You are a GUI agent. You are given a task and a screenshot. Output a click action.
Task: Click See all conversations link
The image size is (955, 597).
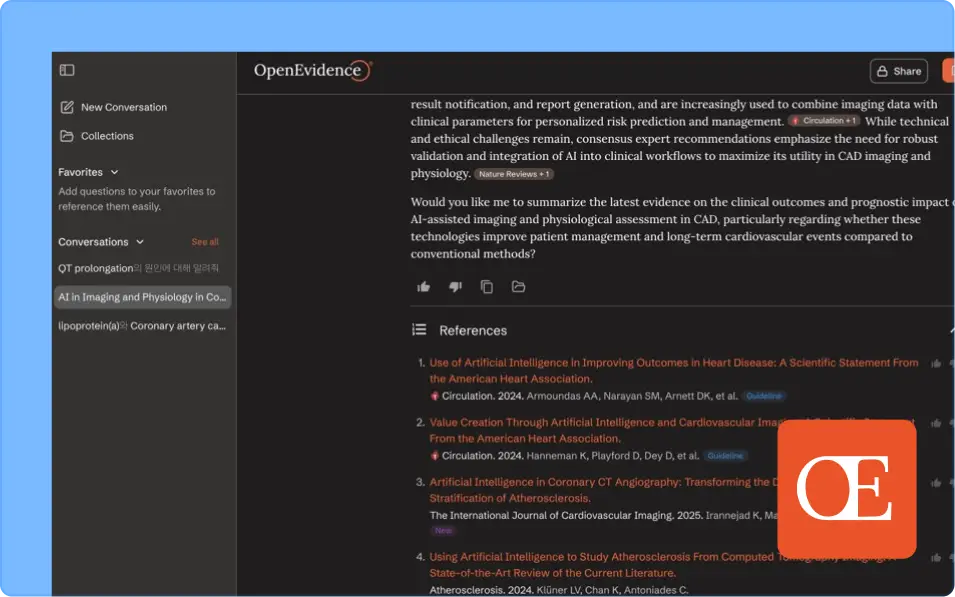click(x=205, y=242)
